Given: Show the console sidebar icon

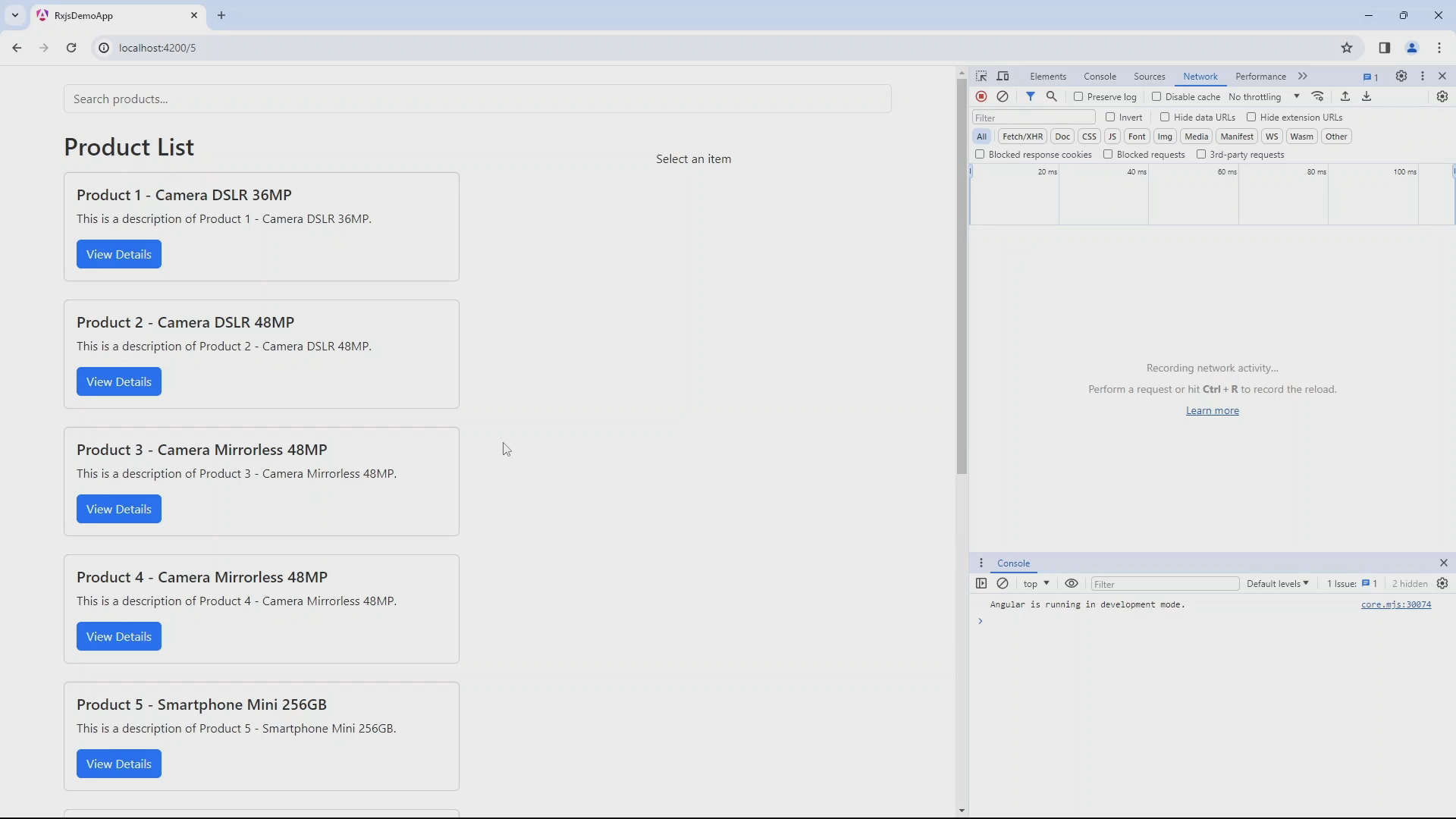Looking at the screenshot, I should [x=981, y=583].
